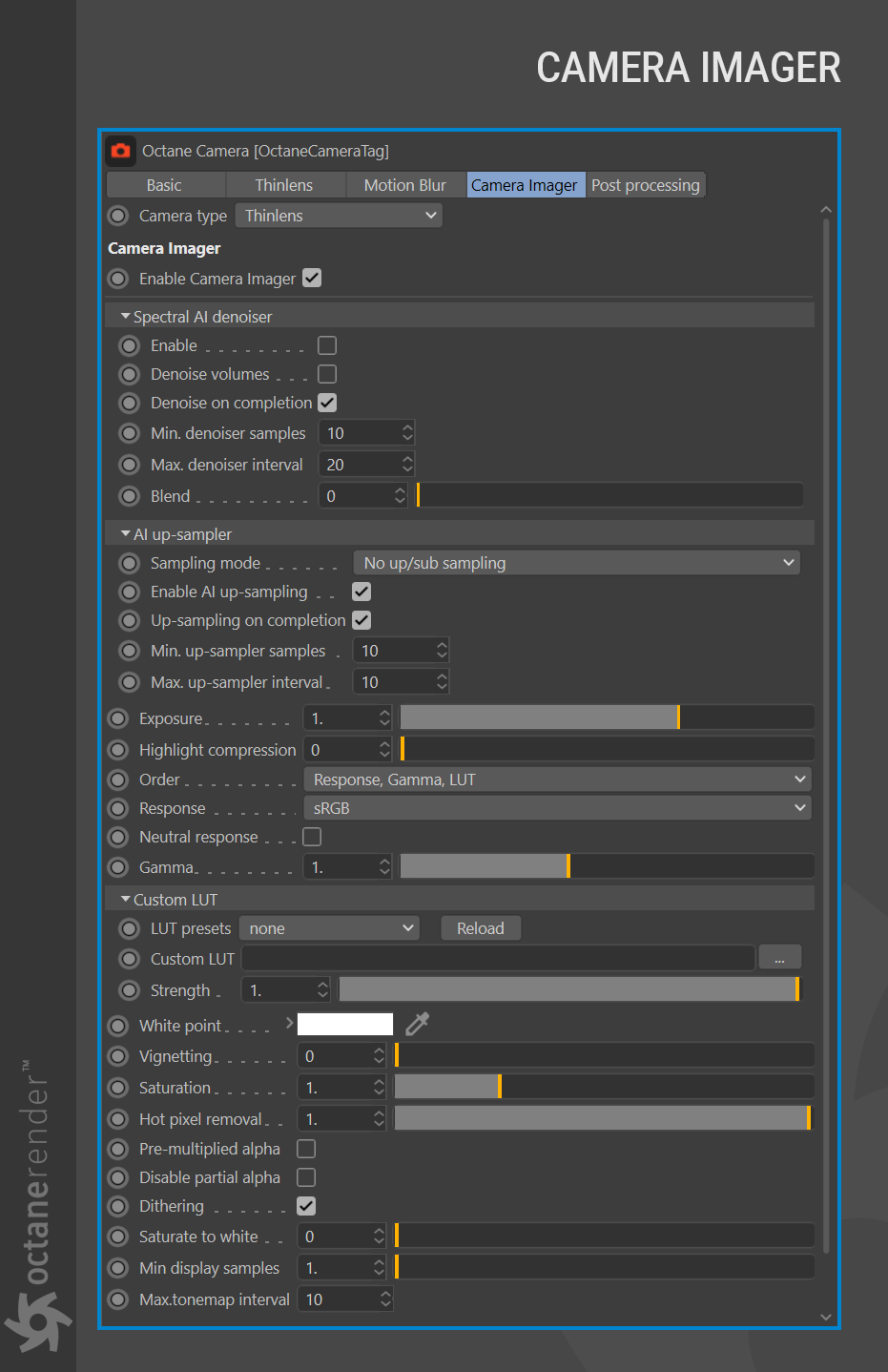Image resolution: width=888 pixels, height=1372 pixels.
Task: Click the keyframe circle next to Gamma
Action: [118, 867]
